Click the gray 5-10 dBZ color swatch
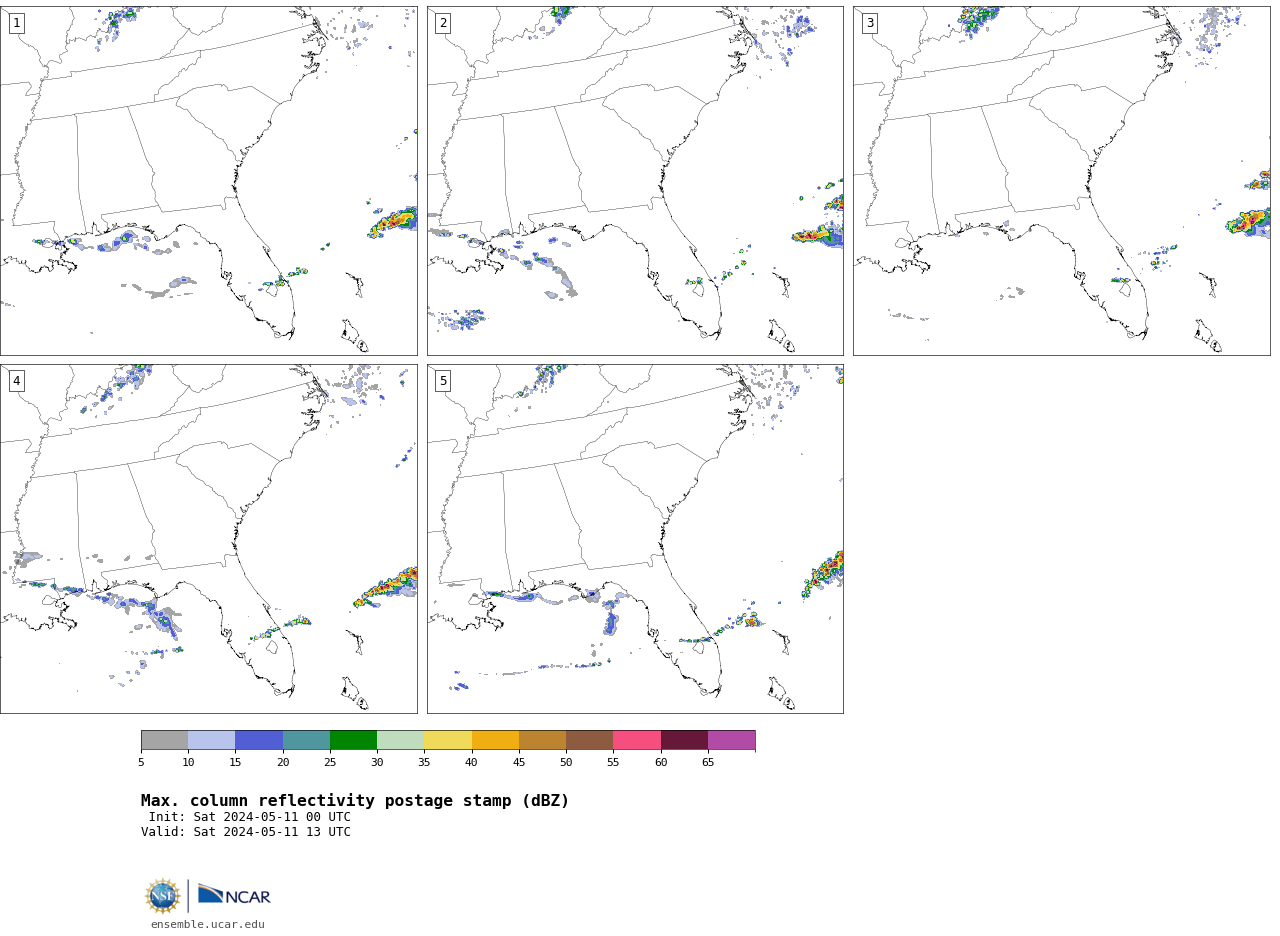 164,740
